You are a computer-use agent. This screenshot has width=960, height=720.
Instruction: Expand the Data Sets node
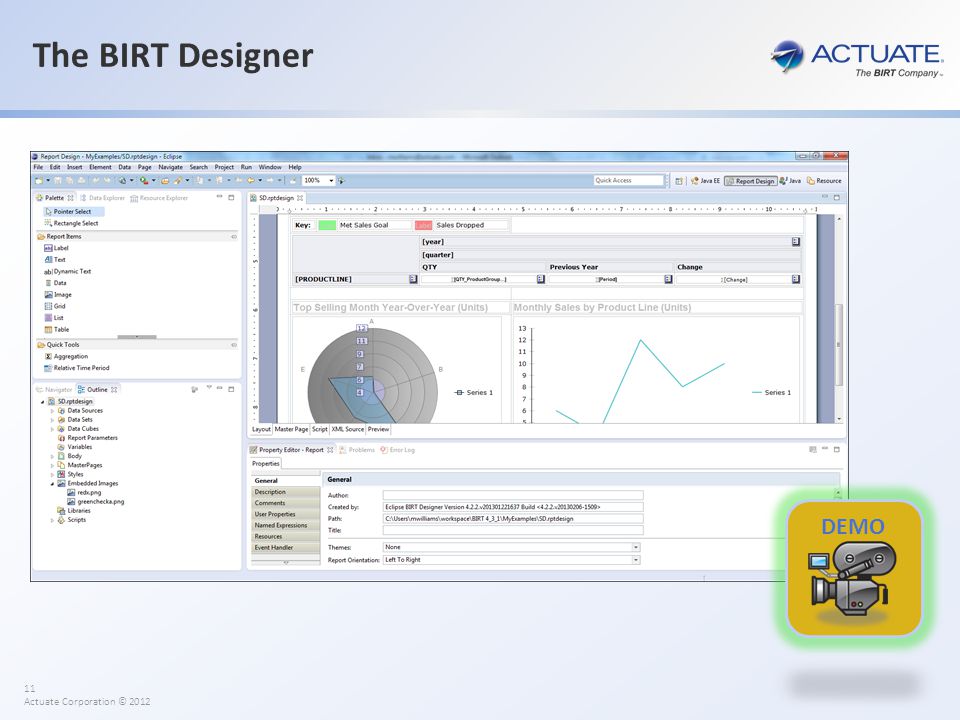click(52, 420)
